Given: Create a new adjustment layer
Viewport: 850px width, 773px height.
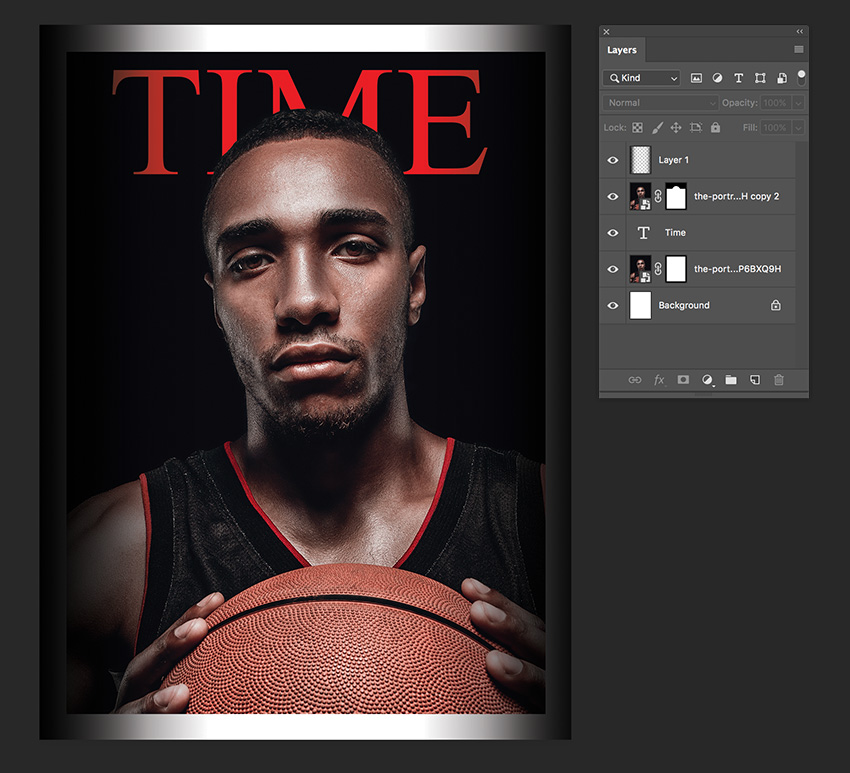Looking at the screenshot, I should tap(707, 380).
